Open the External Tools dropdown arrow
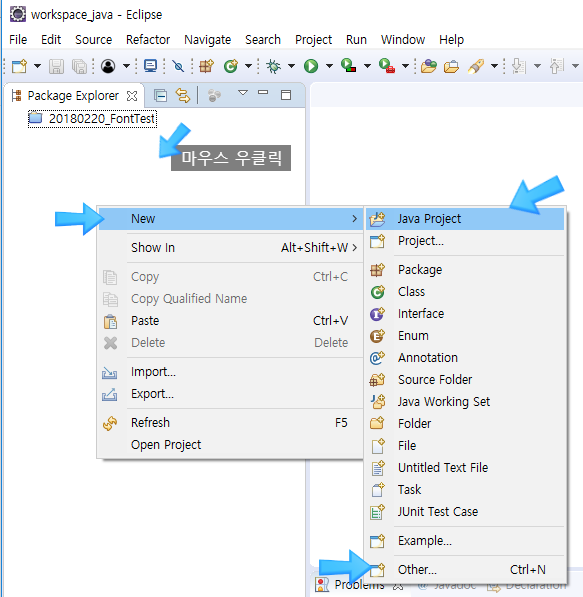Image resolution: width=583 pixels, height=597 pixels. pyautogui.click(x=406, y=66)
